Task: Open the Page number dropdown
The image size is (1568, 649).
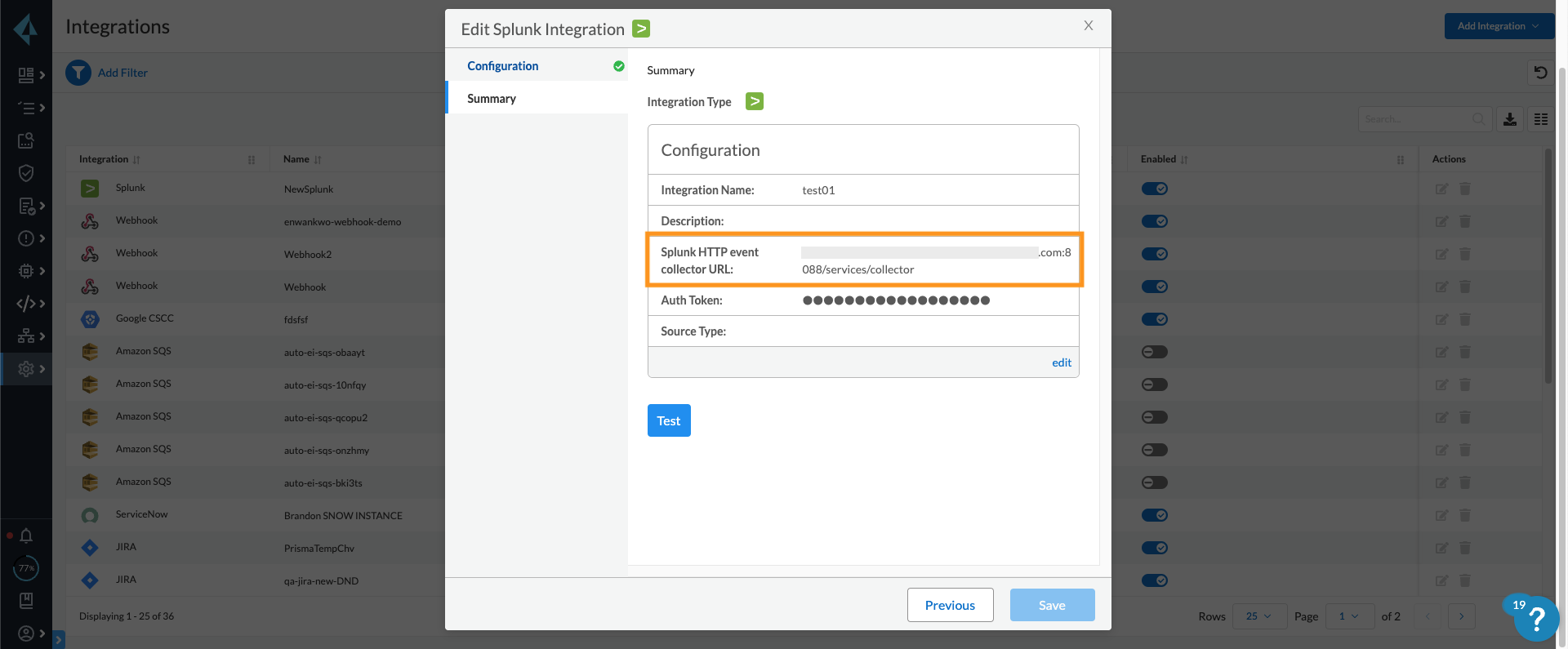Action: pyautogui.click(x=1349, y=616)
